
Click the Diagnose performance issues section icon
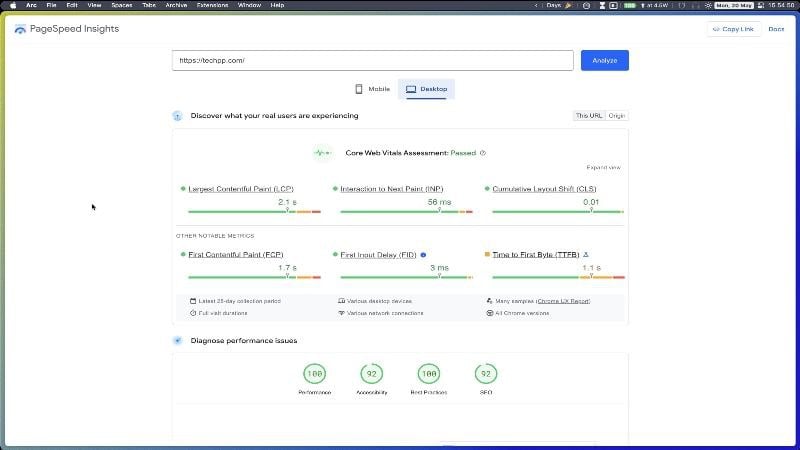(177, 340)
